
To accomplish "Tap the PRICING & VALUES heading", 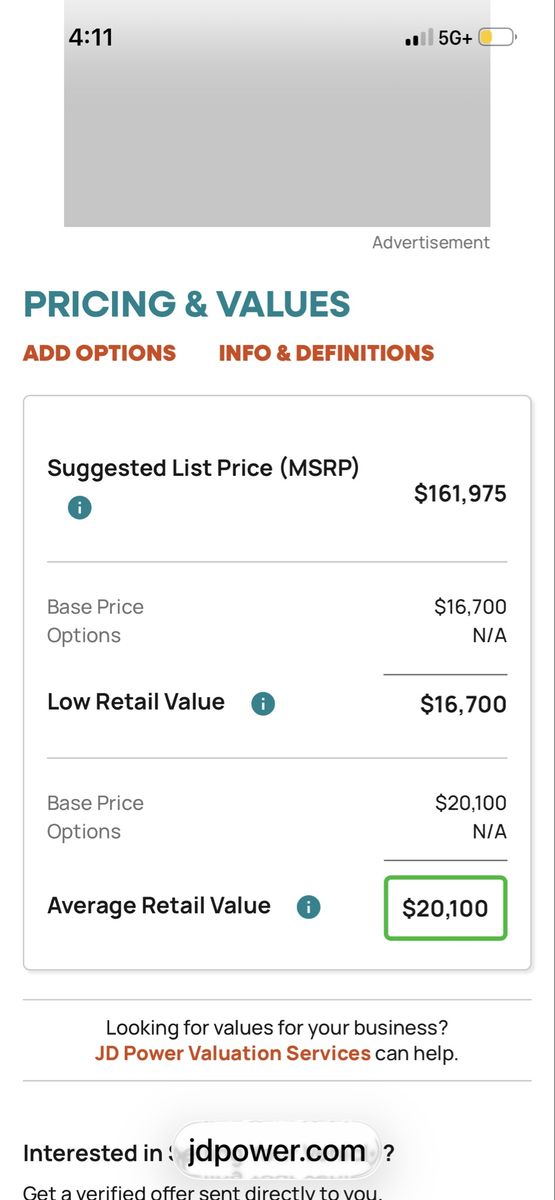I will tap(187, 303).
